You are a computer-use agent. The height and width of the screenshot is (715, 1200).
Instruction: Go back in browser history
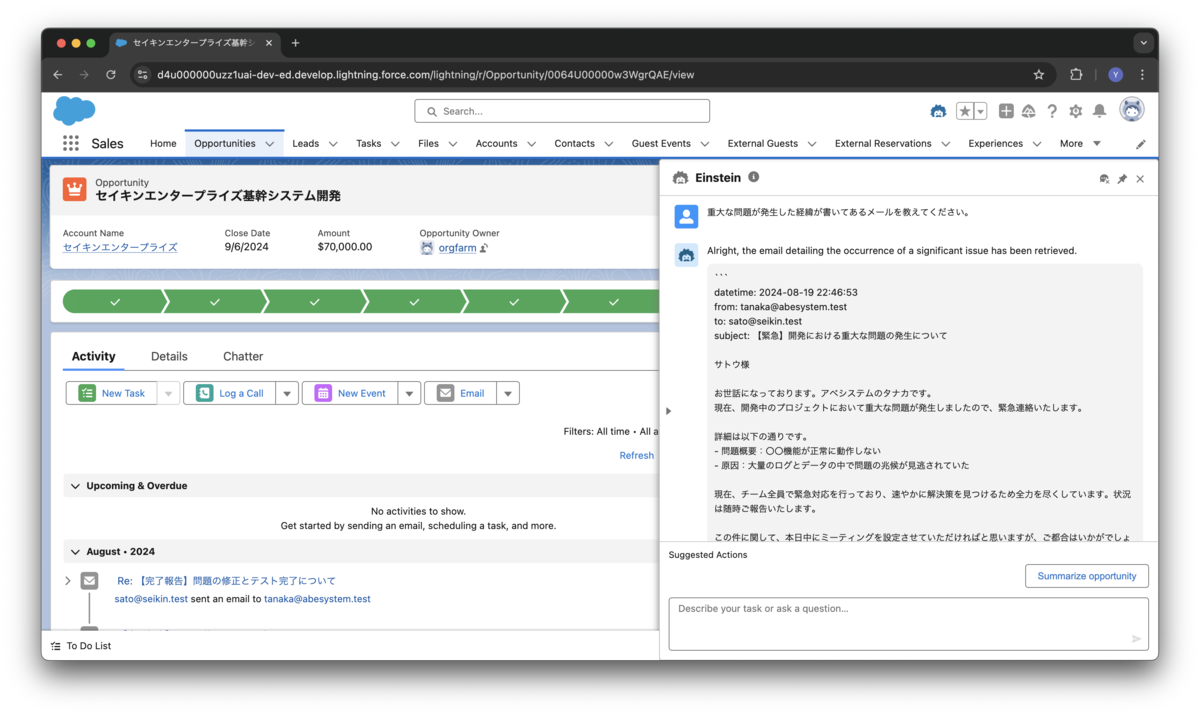tap(57, 74)
